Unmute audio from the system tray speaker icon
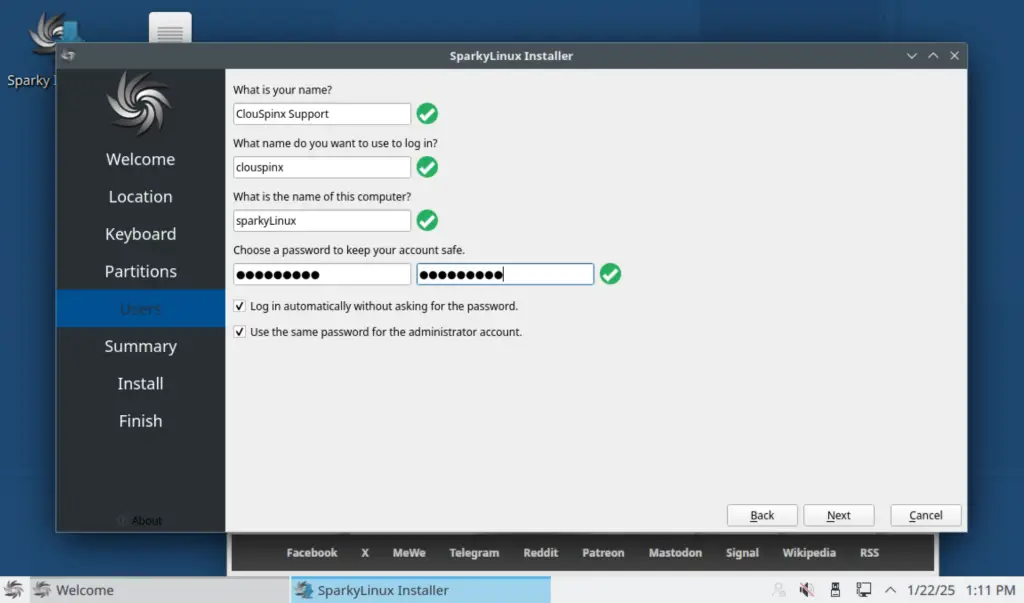 coord(807,590)
